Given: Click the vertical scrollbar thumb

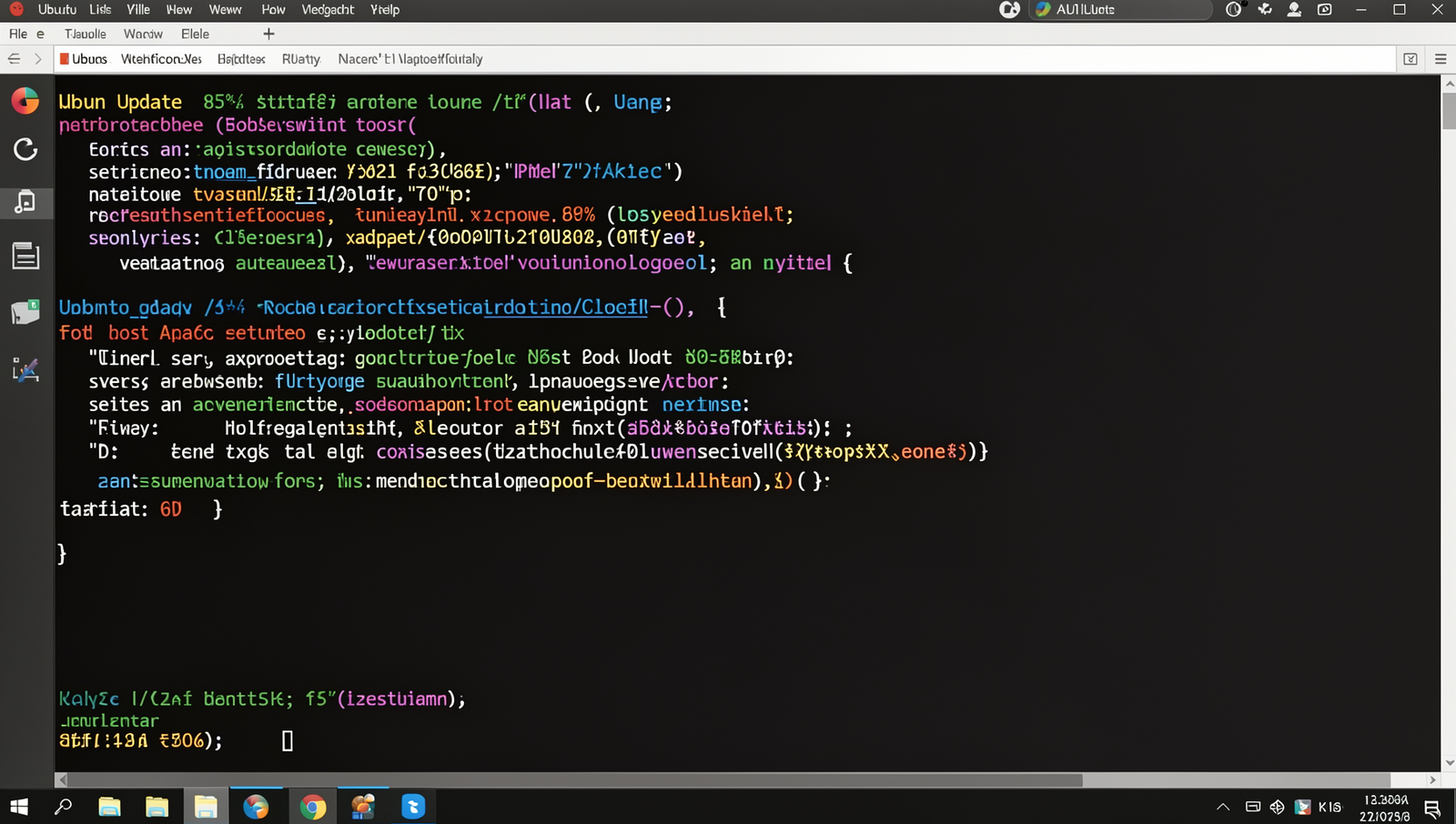Looking at the screenshot, I should pyautogui.click(x=1448, y=110).
